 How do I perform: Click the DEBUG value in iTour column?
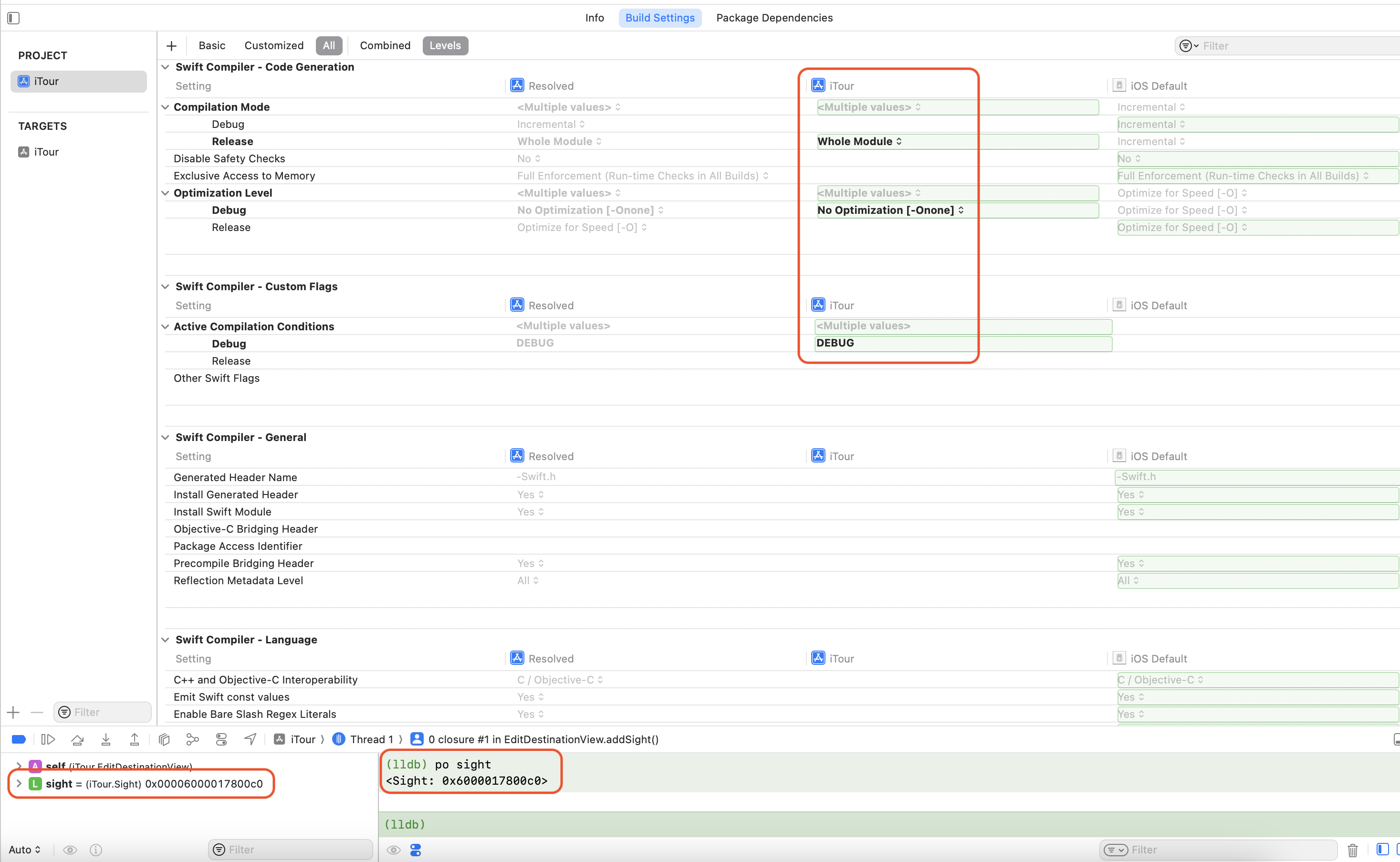(836, 343)
